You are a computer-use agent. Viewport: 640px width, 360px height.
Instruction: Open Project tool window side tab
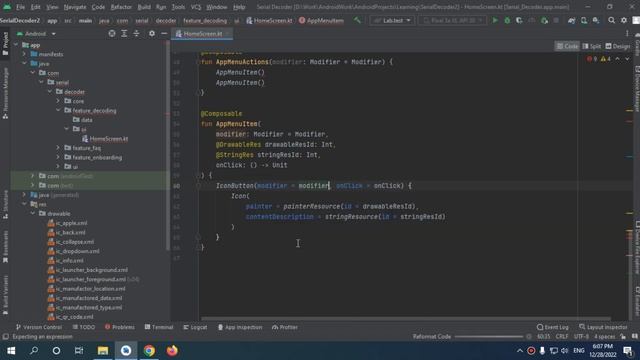tap(5, 44)
